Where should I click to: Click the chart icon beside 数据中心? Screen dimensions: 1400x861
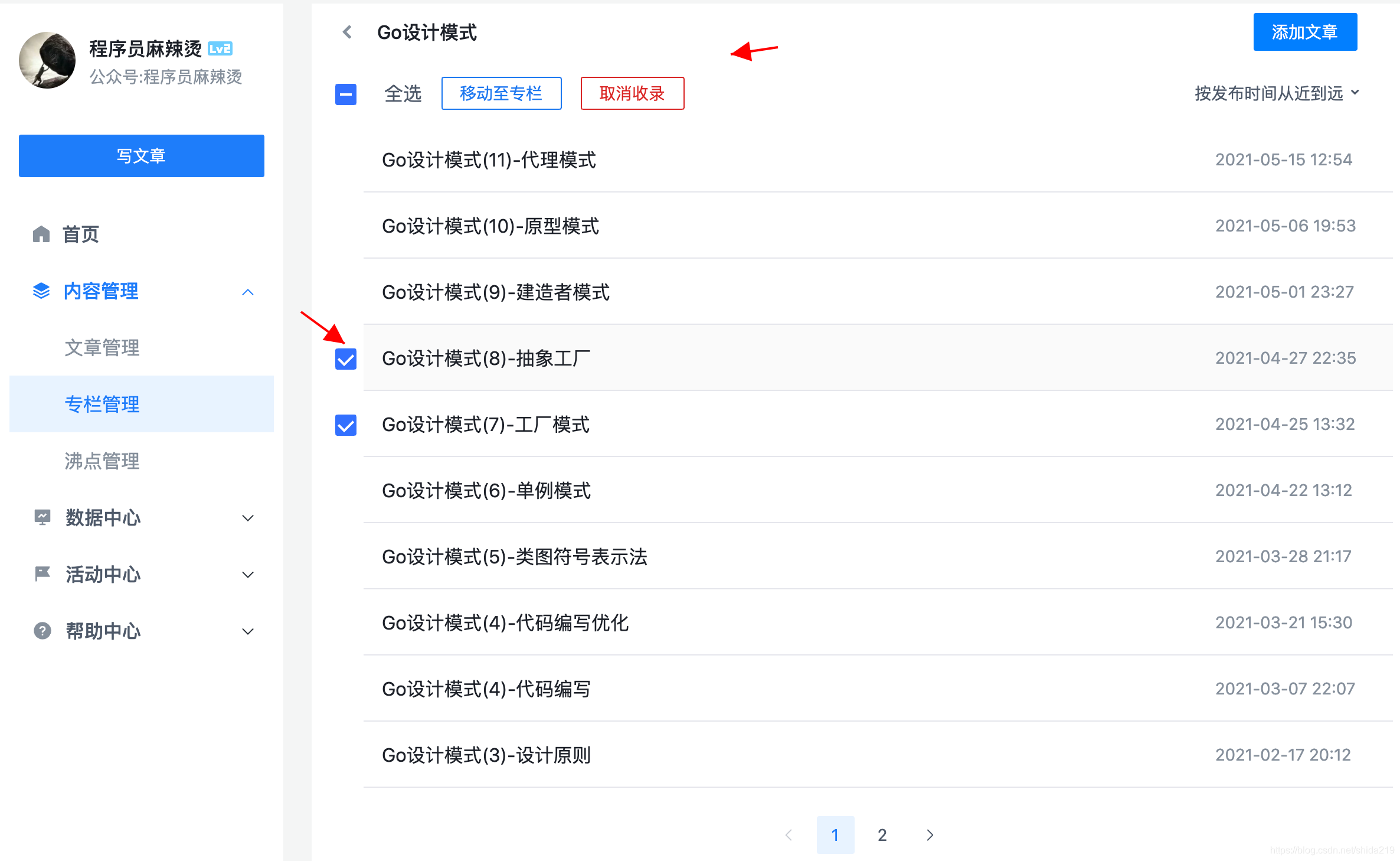41,517
